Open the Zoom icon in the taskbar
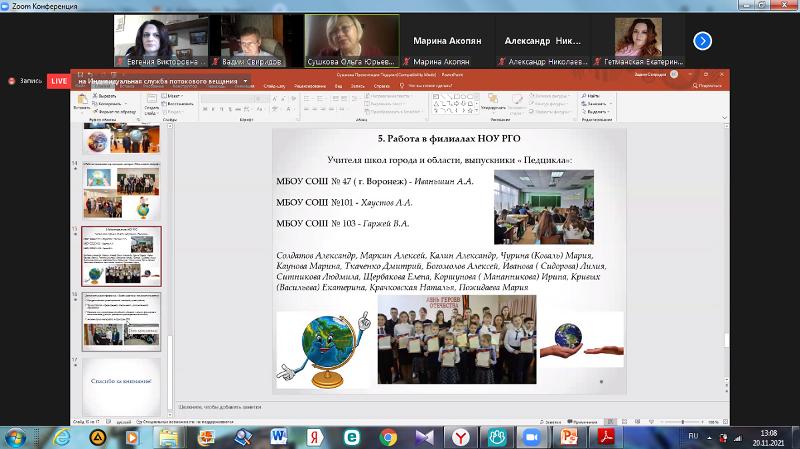The height and width of the screenshot is (449, 800). pos(532,436)
